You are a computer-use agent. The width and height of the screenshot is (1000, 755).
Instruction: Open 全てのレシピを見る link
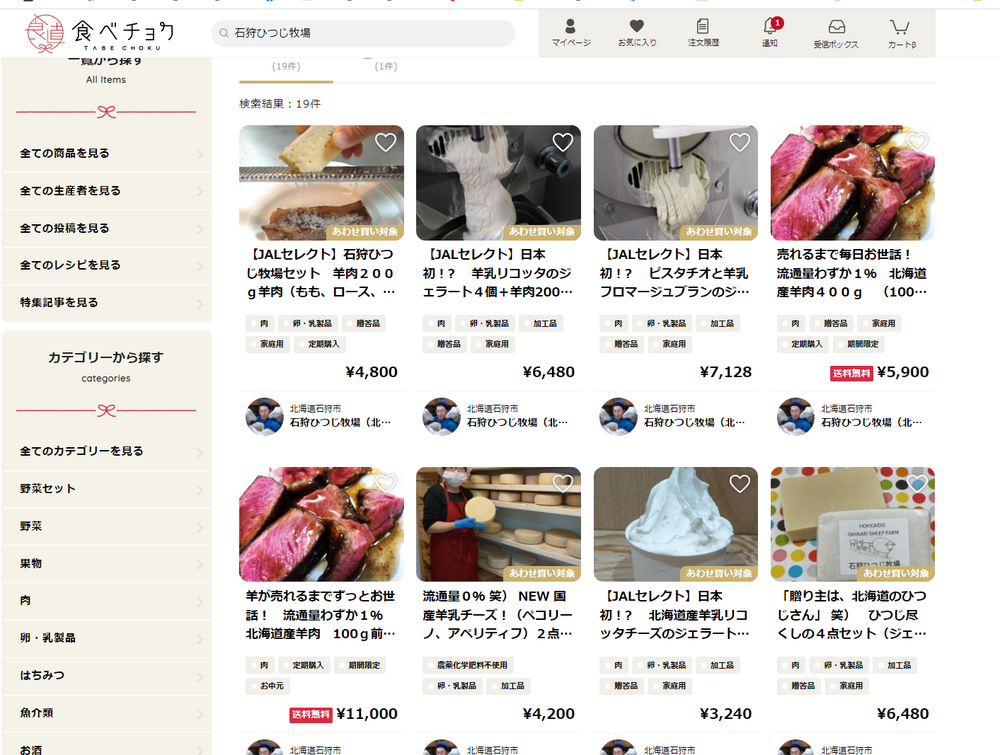(106, 265)
